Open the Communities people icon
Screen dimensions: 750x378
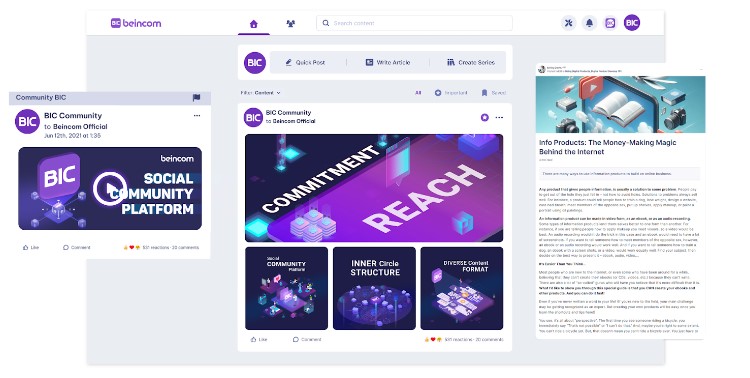pos(290,23)
